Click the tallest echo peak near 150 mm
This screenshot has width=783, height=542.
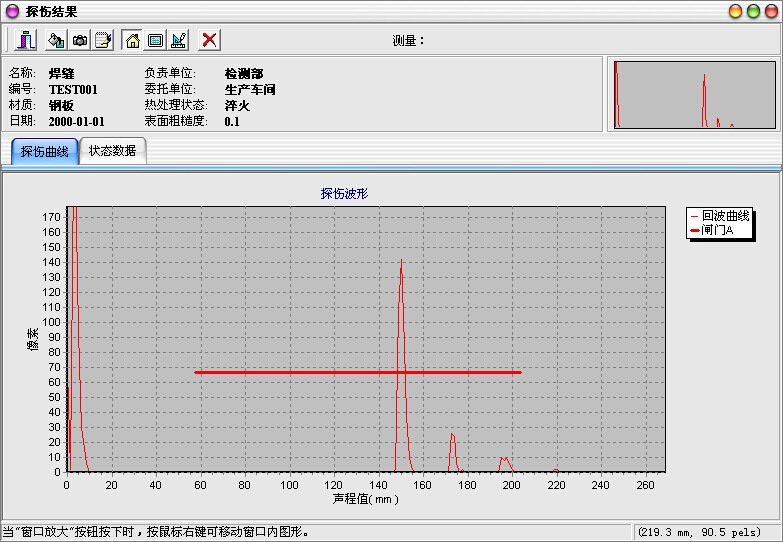(x=401, y=262)
